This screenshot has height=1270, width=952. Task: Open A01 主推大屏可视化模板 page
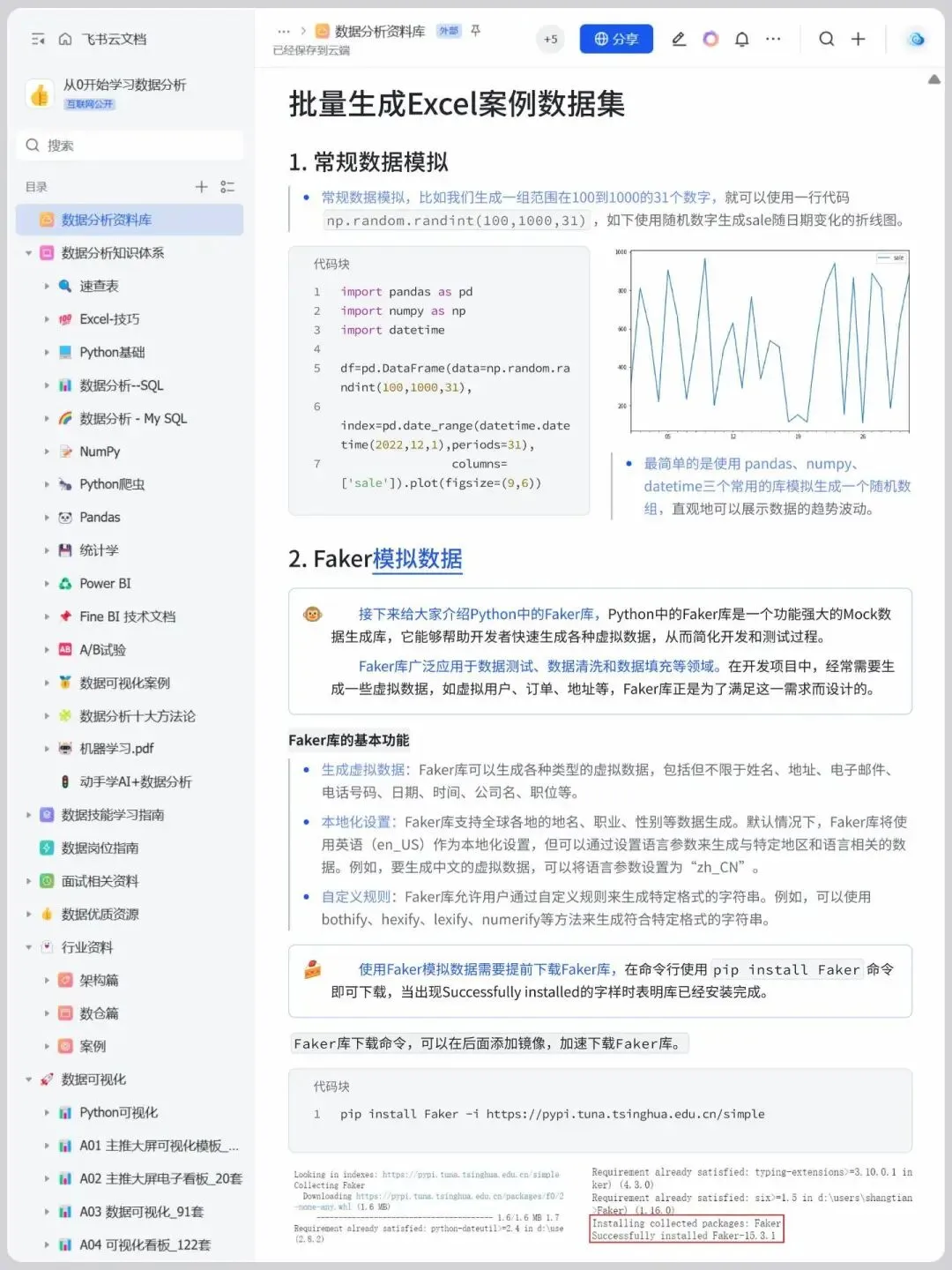(x=159, y=1146)
